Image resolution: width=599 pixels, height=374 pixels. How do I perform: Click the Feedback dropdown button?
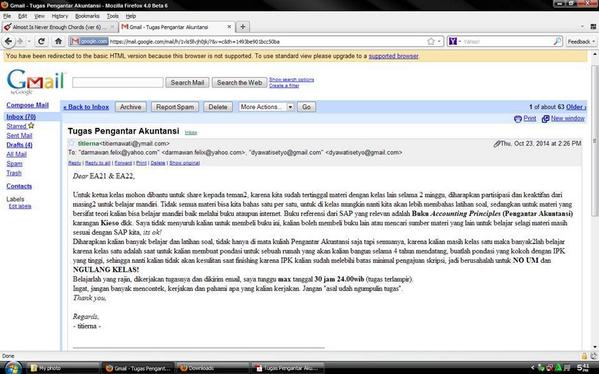click(581, 41)
